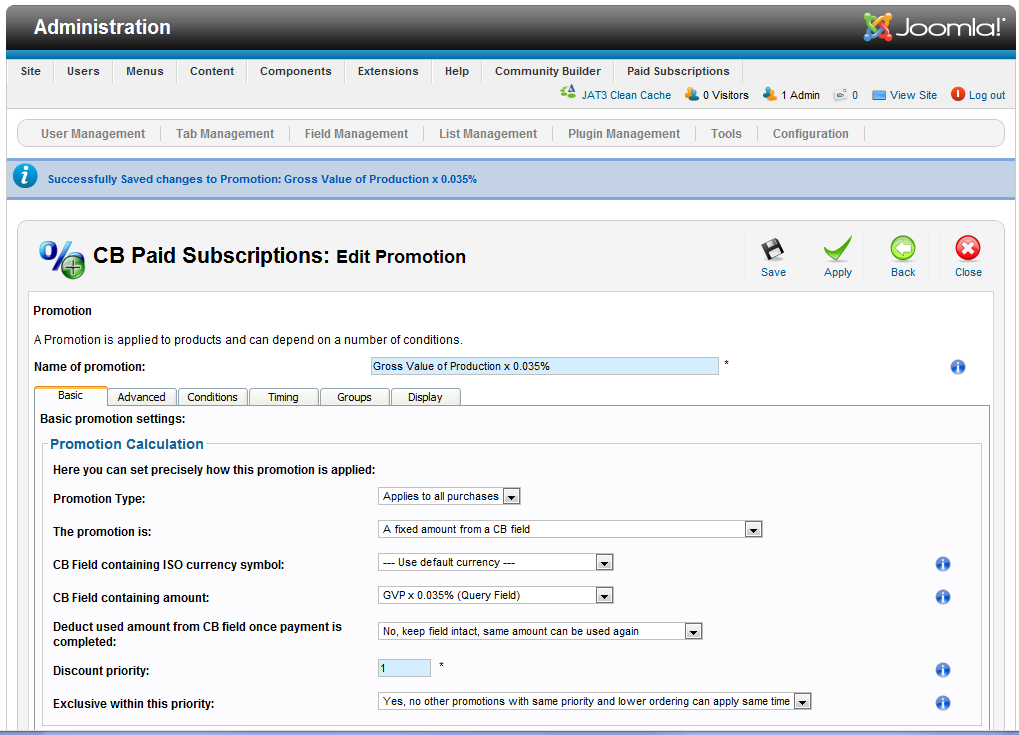
Task: Open the ISO currency symbol field dropdown
Action: tap(496, 562)
